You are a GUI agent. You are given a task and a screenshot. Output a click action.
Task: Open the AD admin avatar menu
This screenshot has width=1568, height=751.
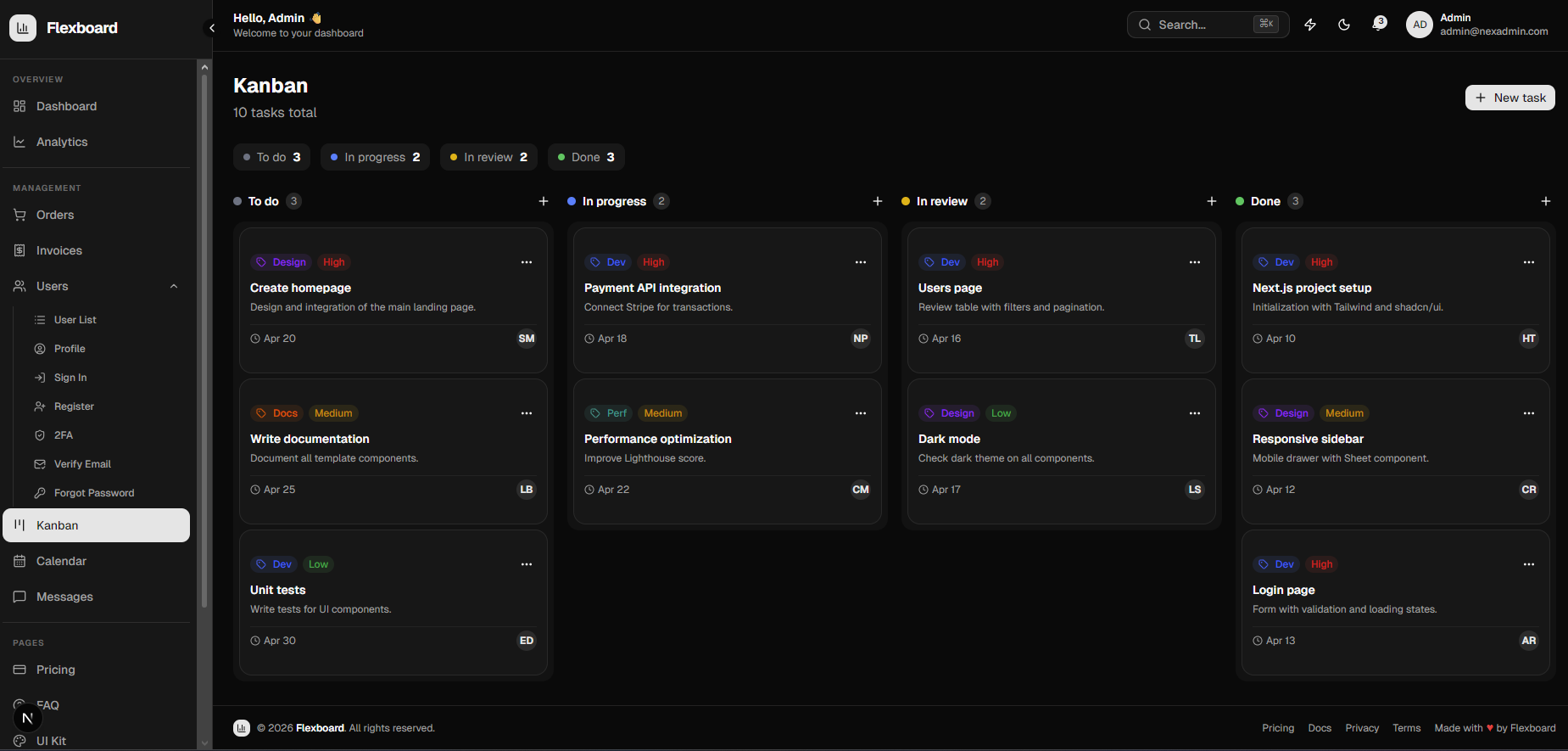click(1420, 25)
